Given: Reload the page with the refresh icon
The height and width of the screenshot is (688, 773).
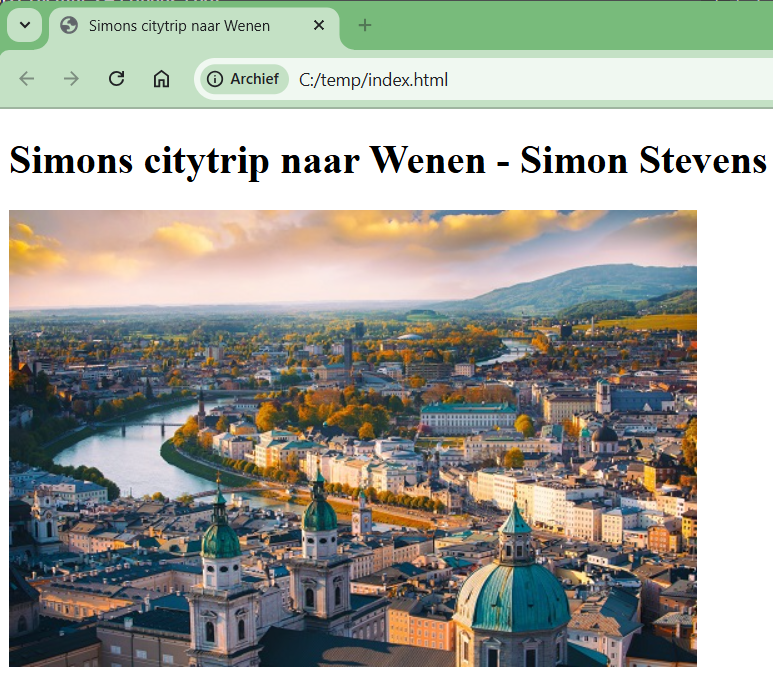Looking at the screenshot, I should click(116, 79).
